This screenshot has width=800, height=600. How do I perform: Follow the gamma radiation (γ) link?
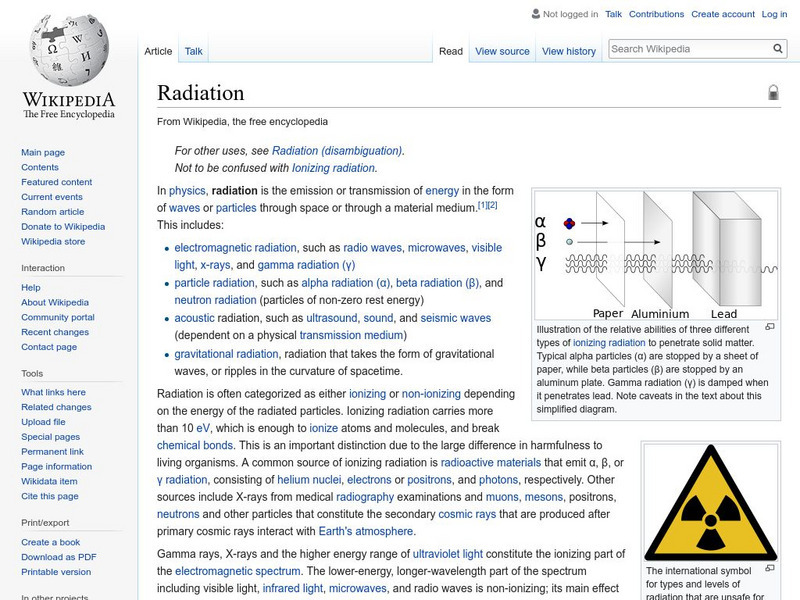tap(306, 265)
